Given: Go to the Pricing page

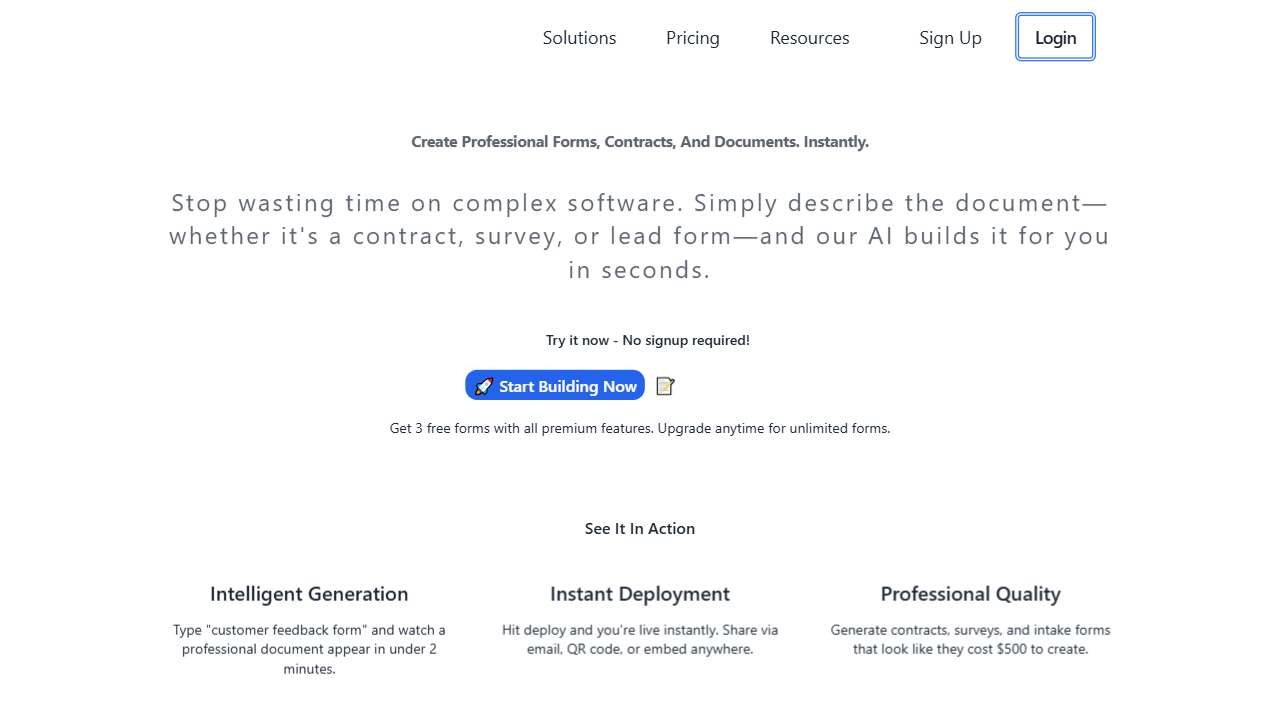Looking at the screenshot, I should (692, 38).
